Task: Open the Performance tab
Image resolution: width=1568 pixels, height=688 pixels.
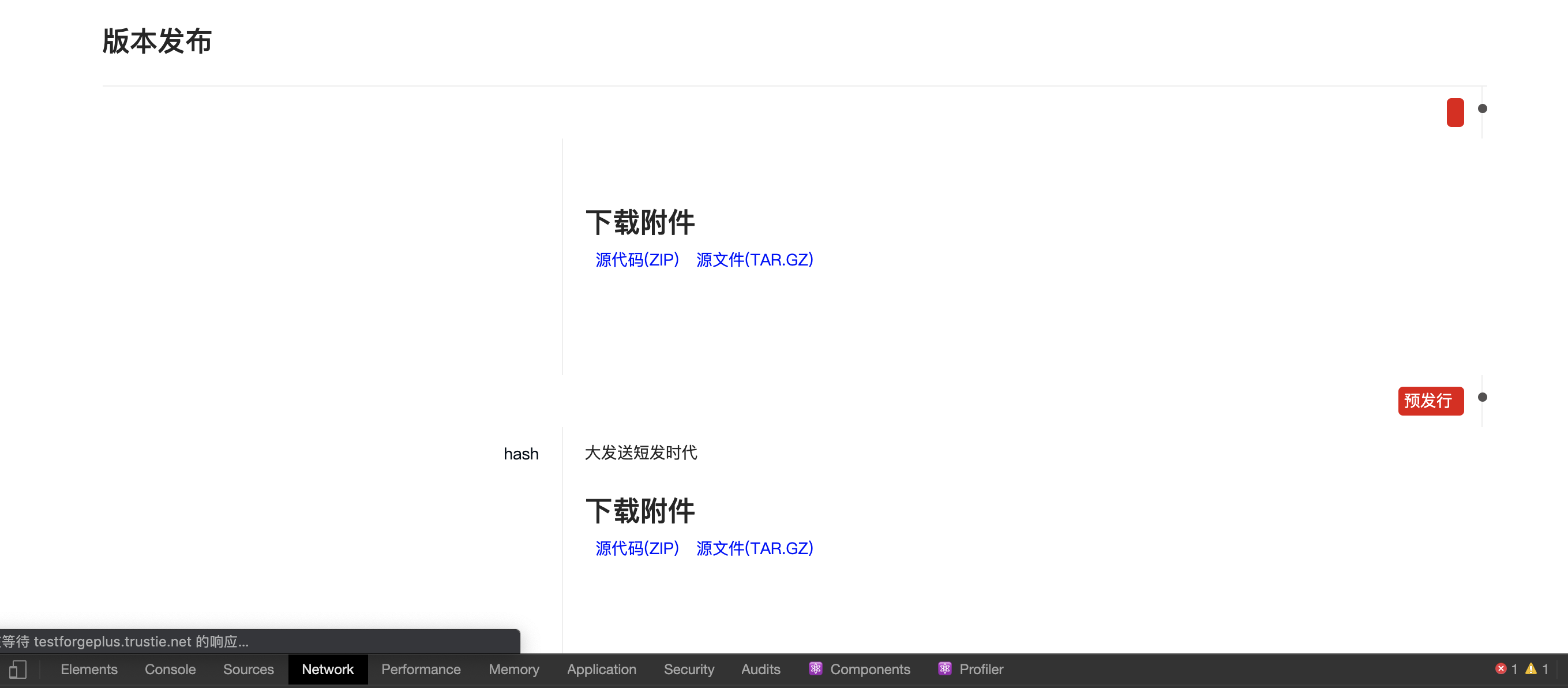Action: pyautogui.click(x=421, y=669)
